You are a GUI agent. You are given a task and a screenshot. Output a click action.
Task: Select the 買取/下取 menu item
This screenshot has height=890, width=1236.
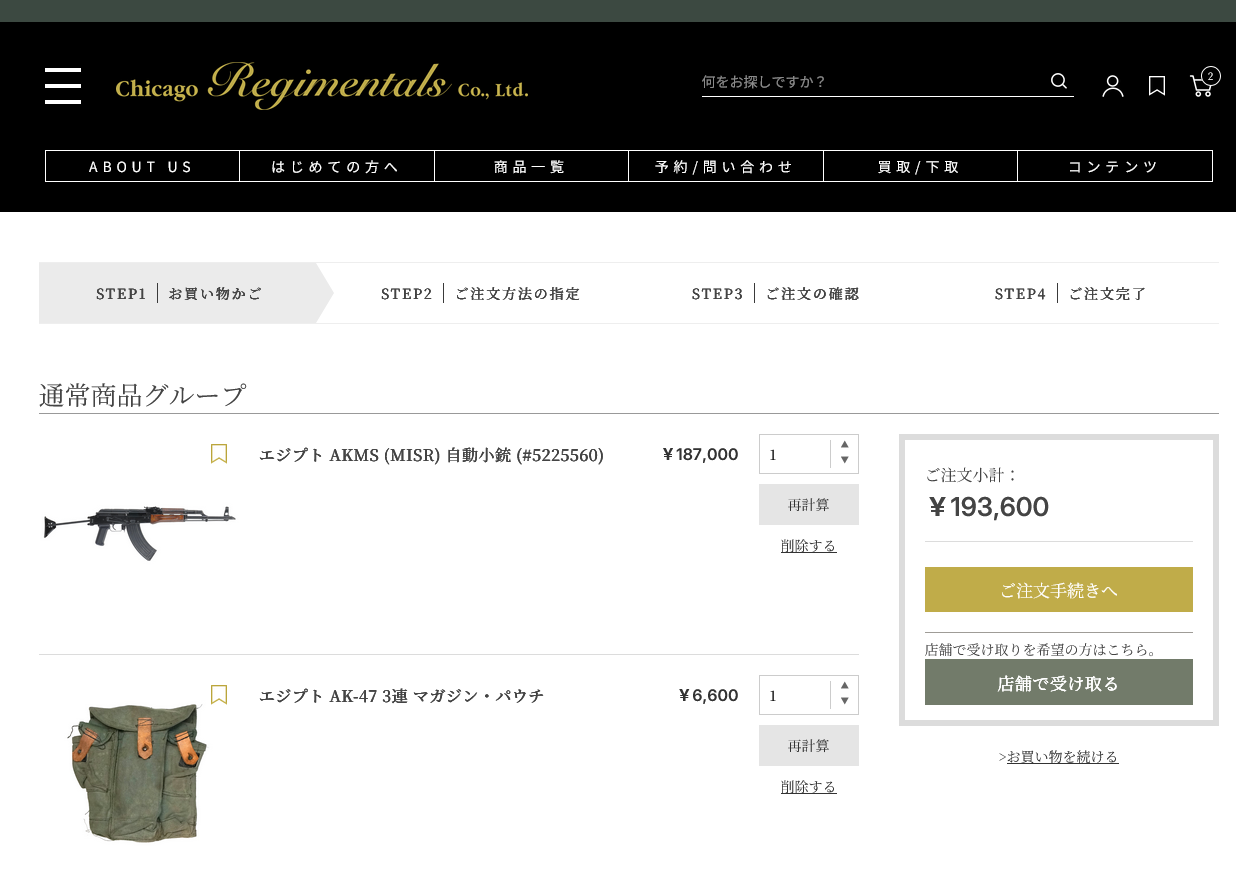(x=920, y=167)
